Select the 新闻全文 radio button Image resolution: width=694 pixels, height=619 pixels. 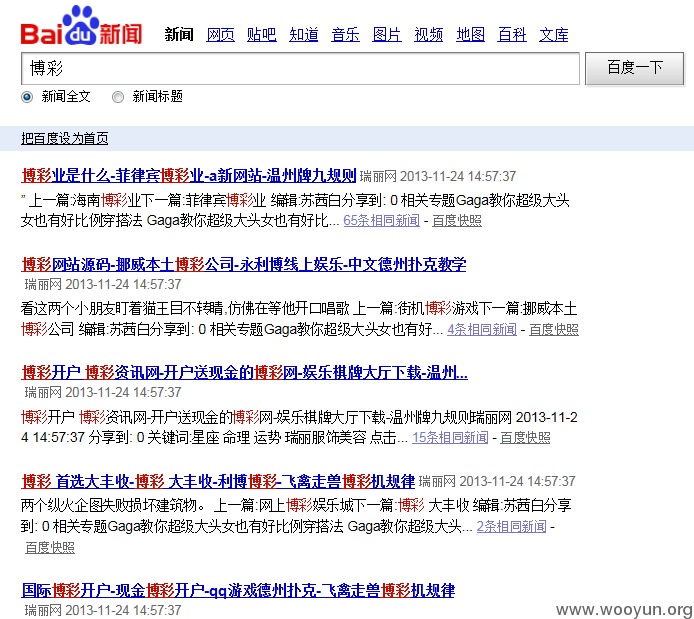(x=27, y=97)
